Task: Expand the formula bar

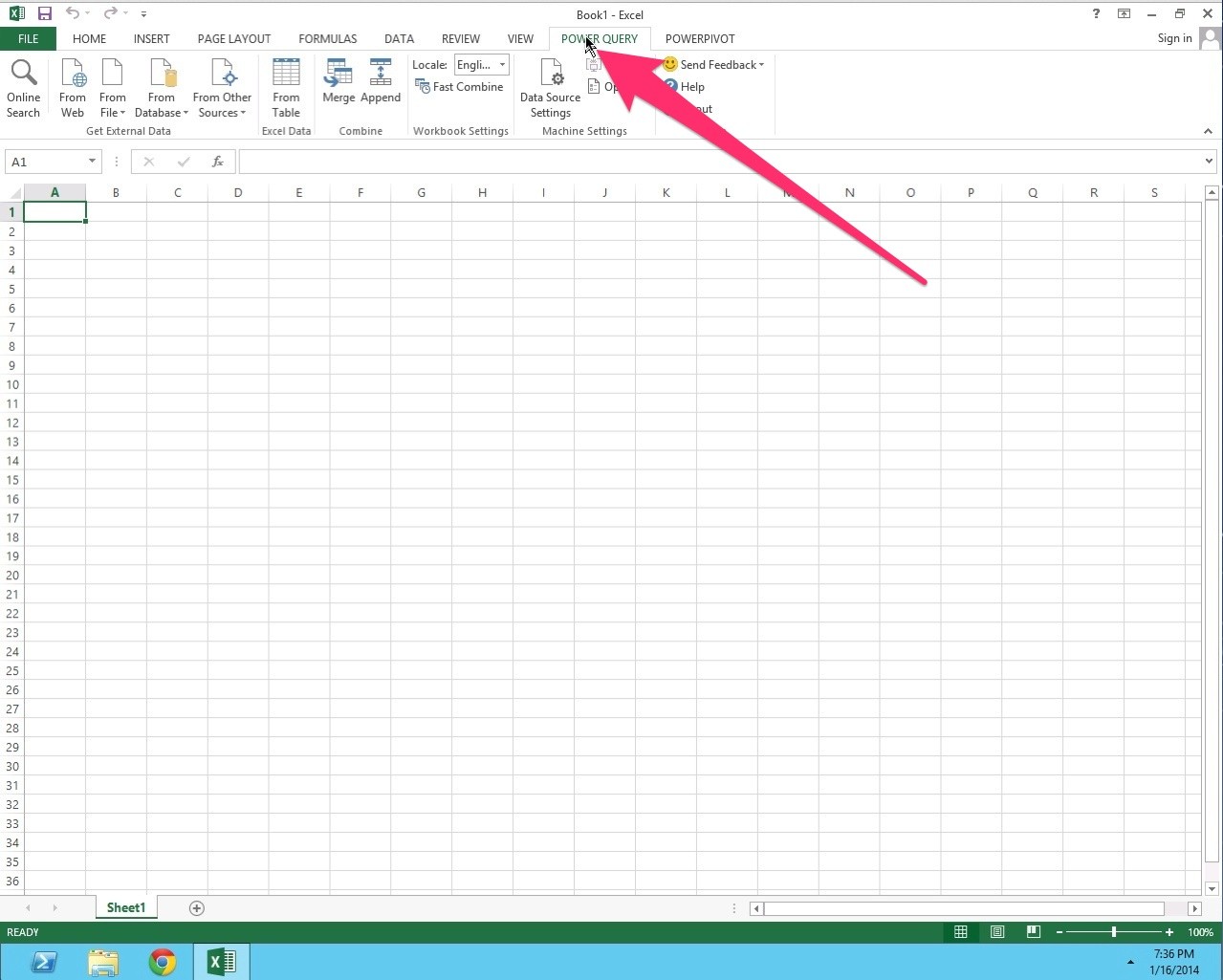Action: click(1209, 162)
